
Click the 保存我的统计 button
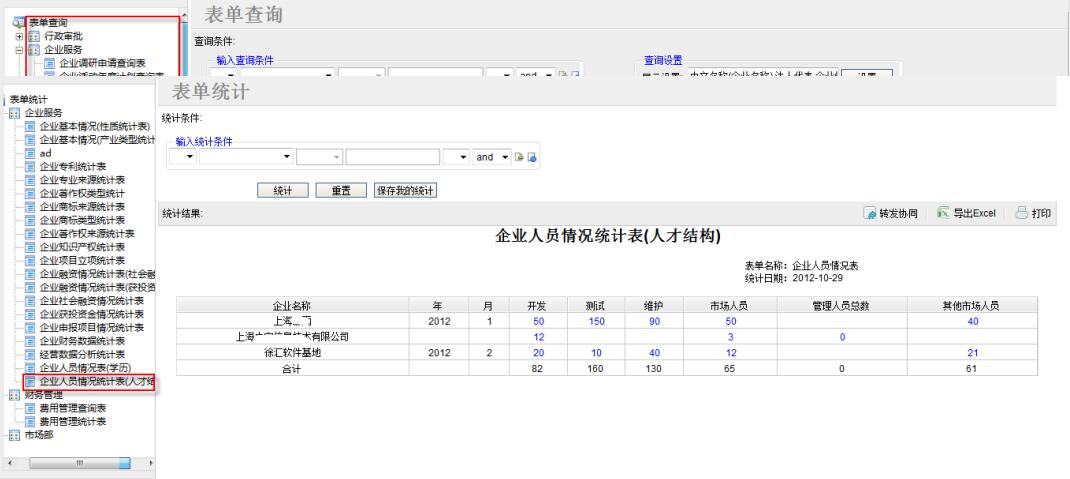pyautogui.click(x=405, y=191)
